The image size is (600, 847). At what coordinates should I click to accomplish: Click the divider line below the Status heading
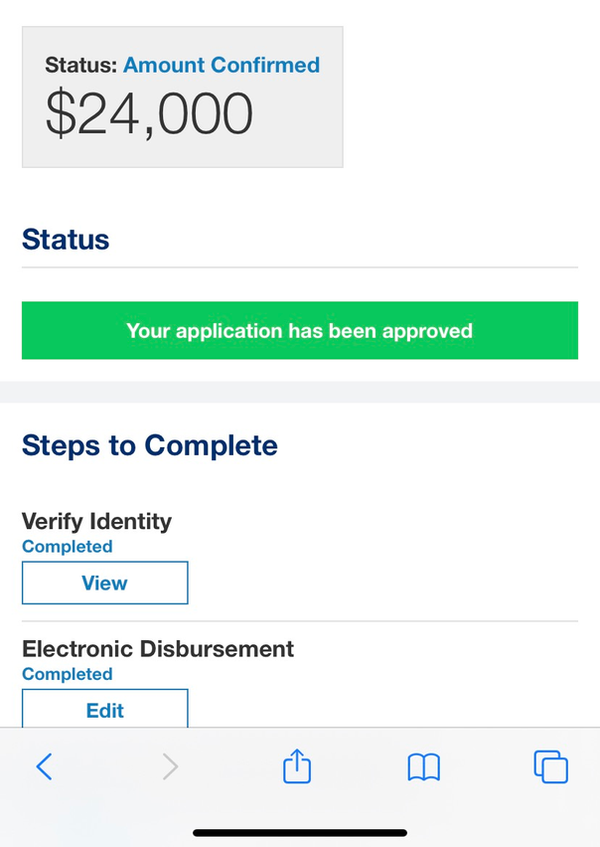coord(300,267)
